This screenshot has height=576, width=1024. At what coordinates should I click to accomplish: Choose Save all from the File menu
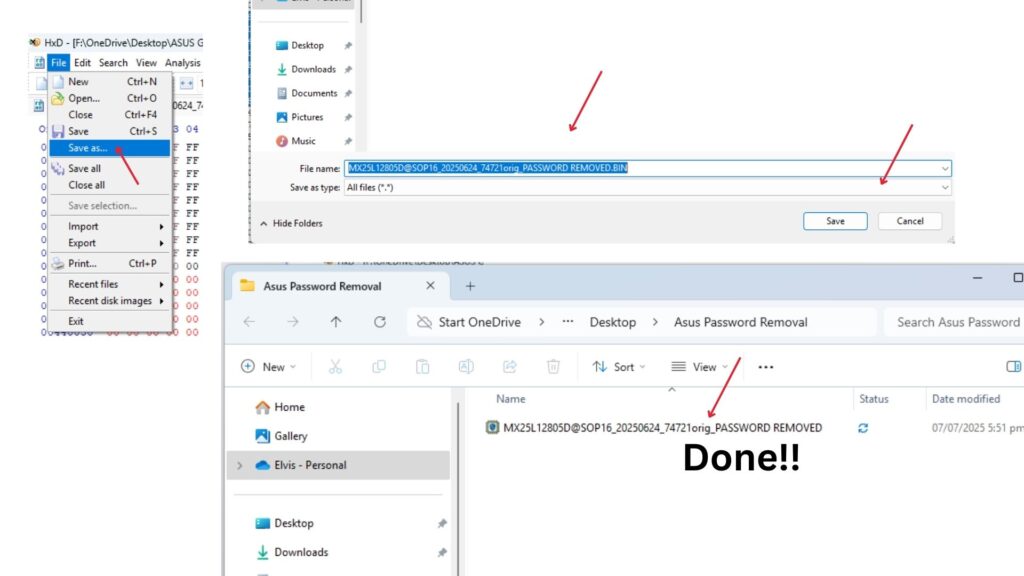click(110, 168)
